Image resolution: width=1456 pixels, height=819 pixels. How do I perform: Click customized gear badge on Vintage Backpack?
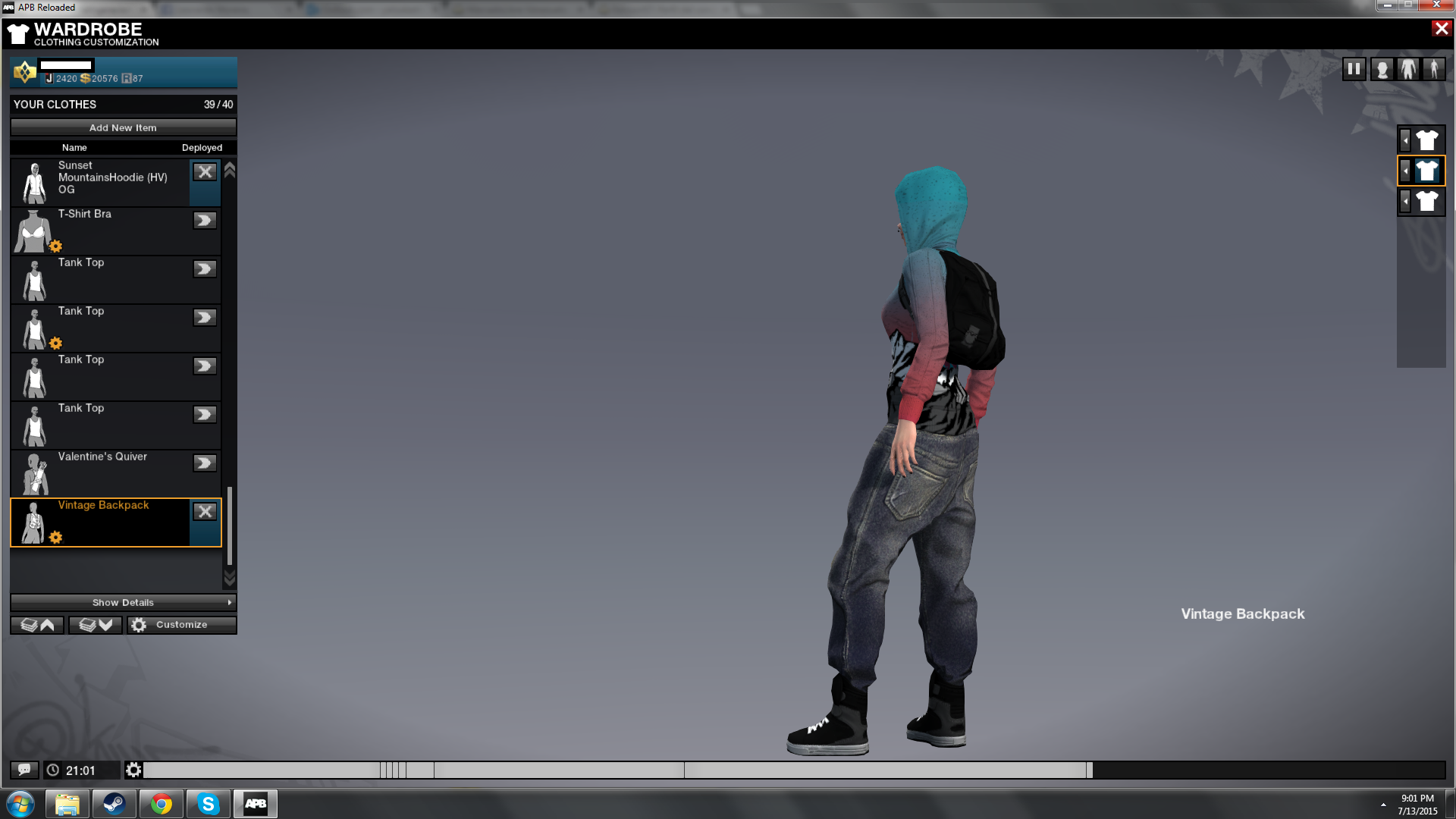[x=55, y=538]
